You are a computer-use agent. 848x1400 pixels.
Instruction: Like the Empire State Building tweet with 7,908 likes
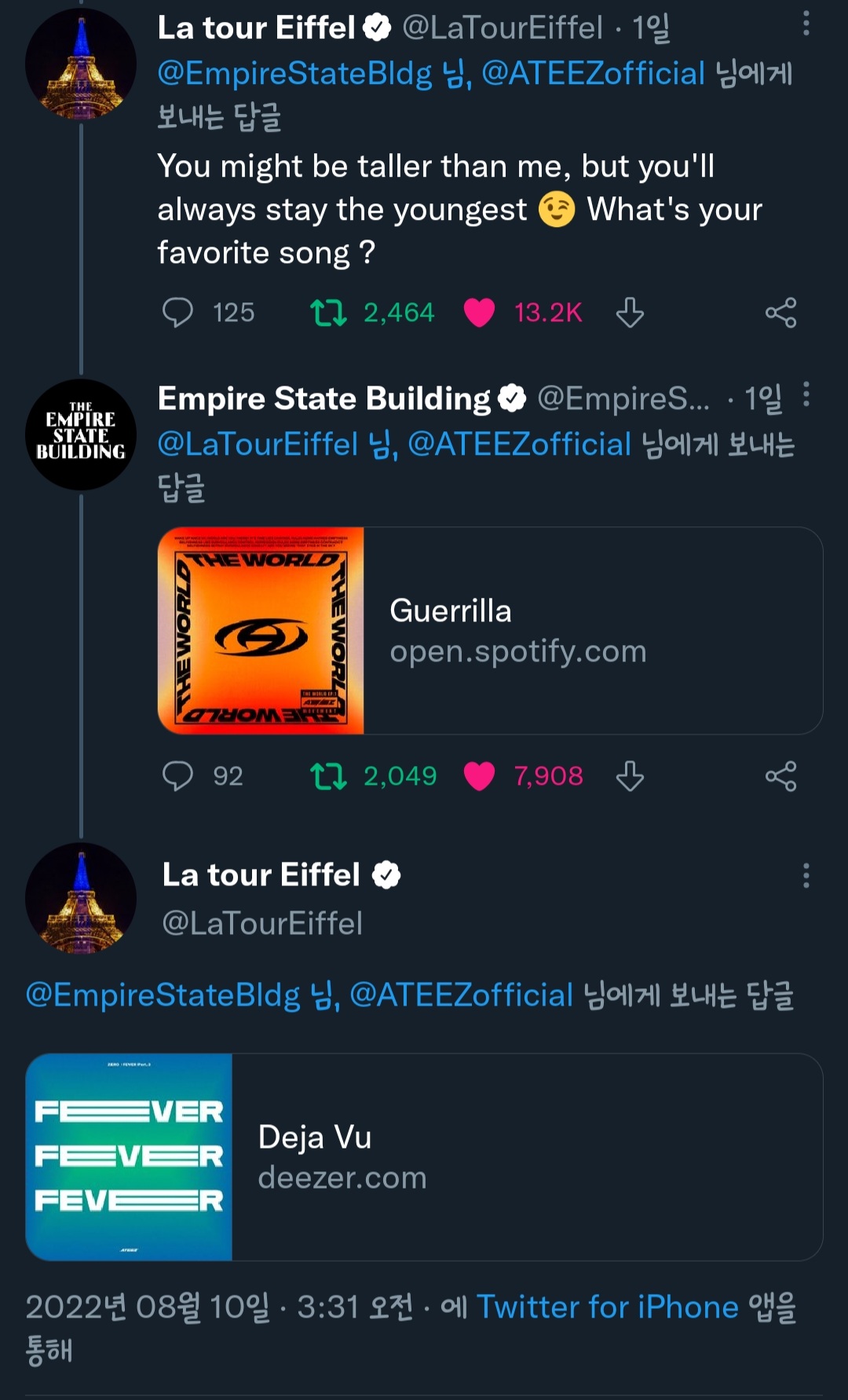479,776
